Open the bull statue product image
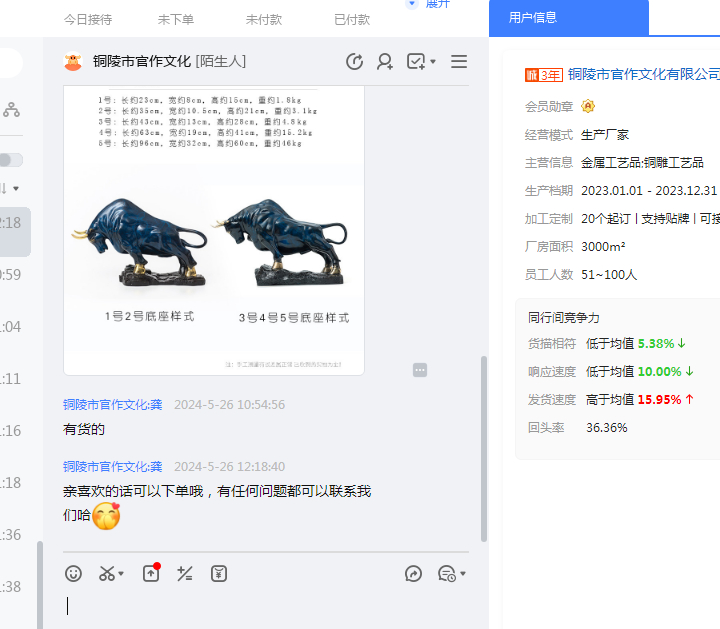 (214, 230)
